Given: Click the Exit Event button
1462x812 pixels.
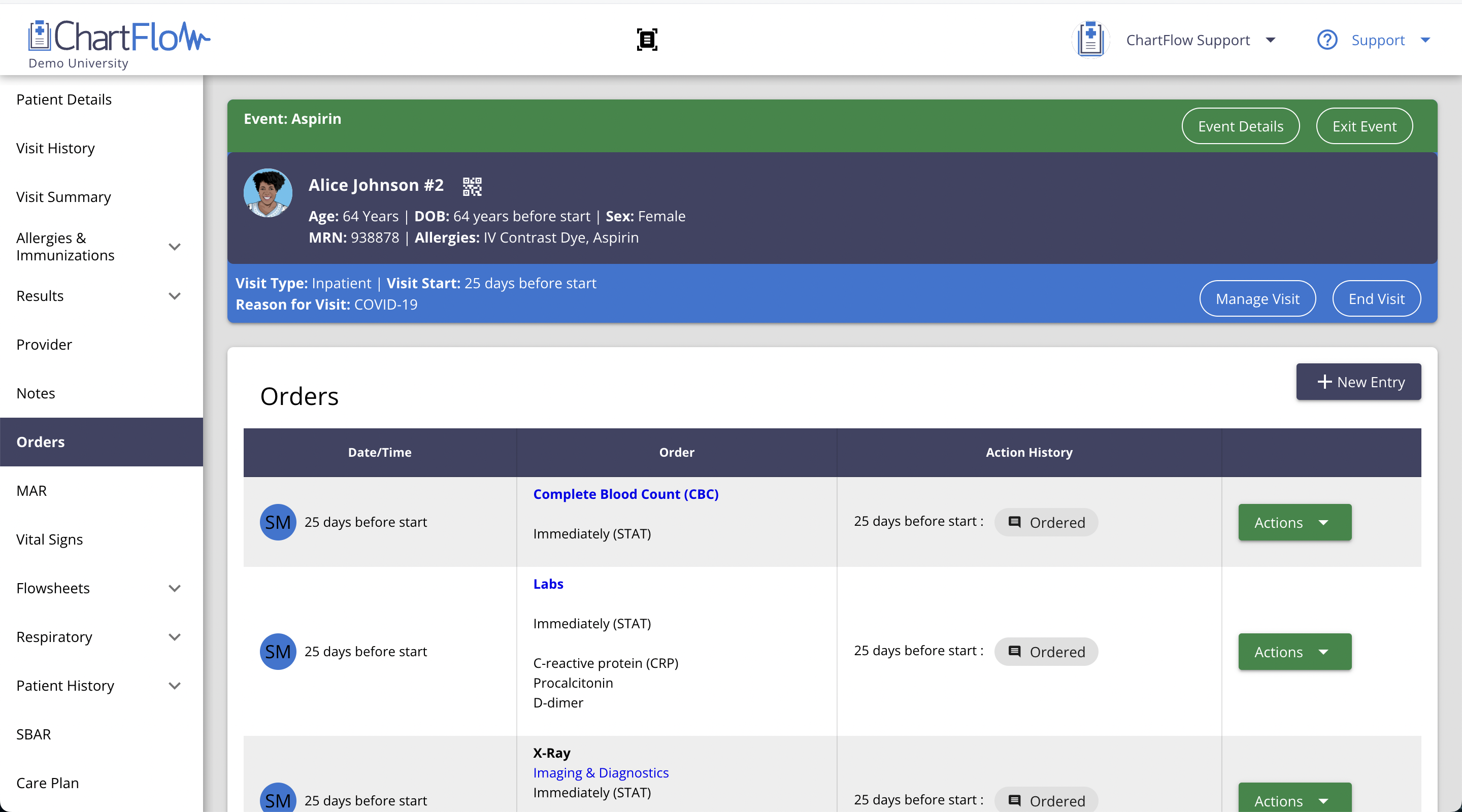Looking at the screenshot, I should [1364, 126].
